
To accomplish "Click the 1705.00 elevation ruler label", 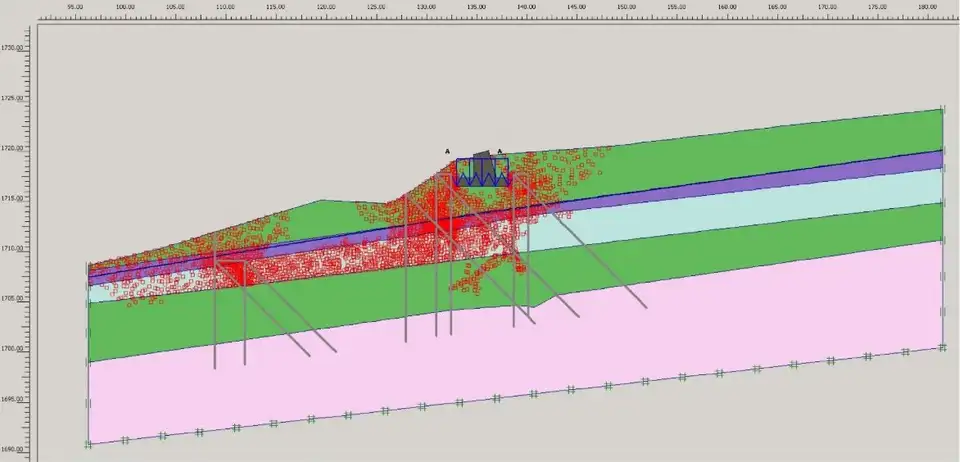I will [x=12, y=299].
